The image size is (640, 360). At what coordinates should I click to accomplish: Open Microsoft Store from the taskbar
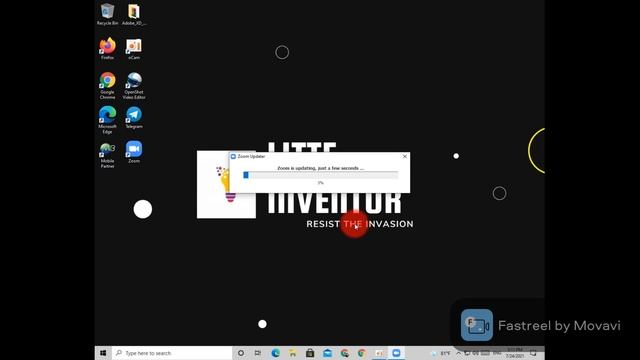310,353
